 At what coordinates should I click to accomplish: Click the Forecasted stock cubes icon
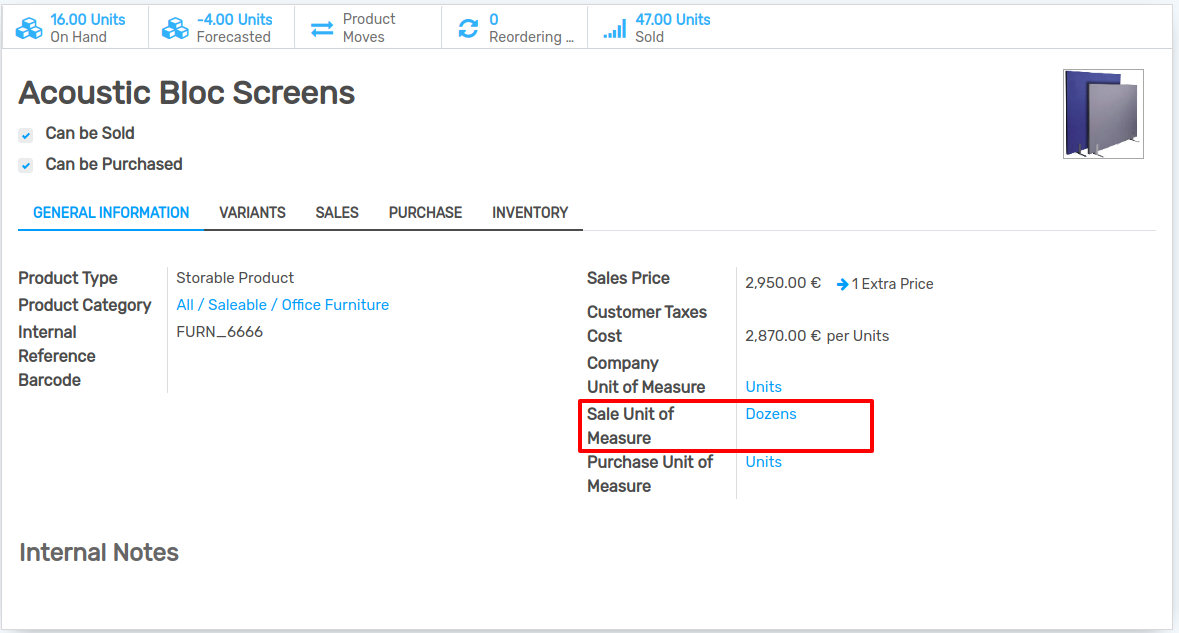click(176, 27)
